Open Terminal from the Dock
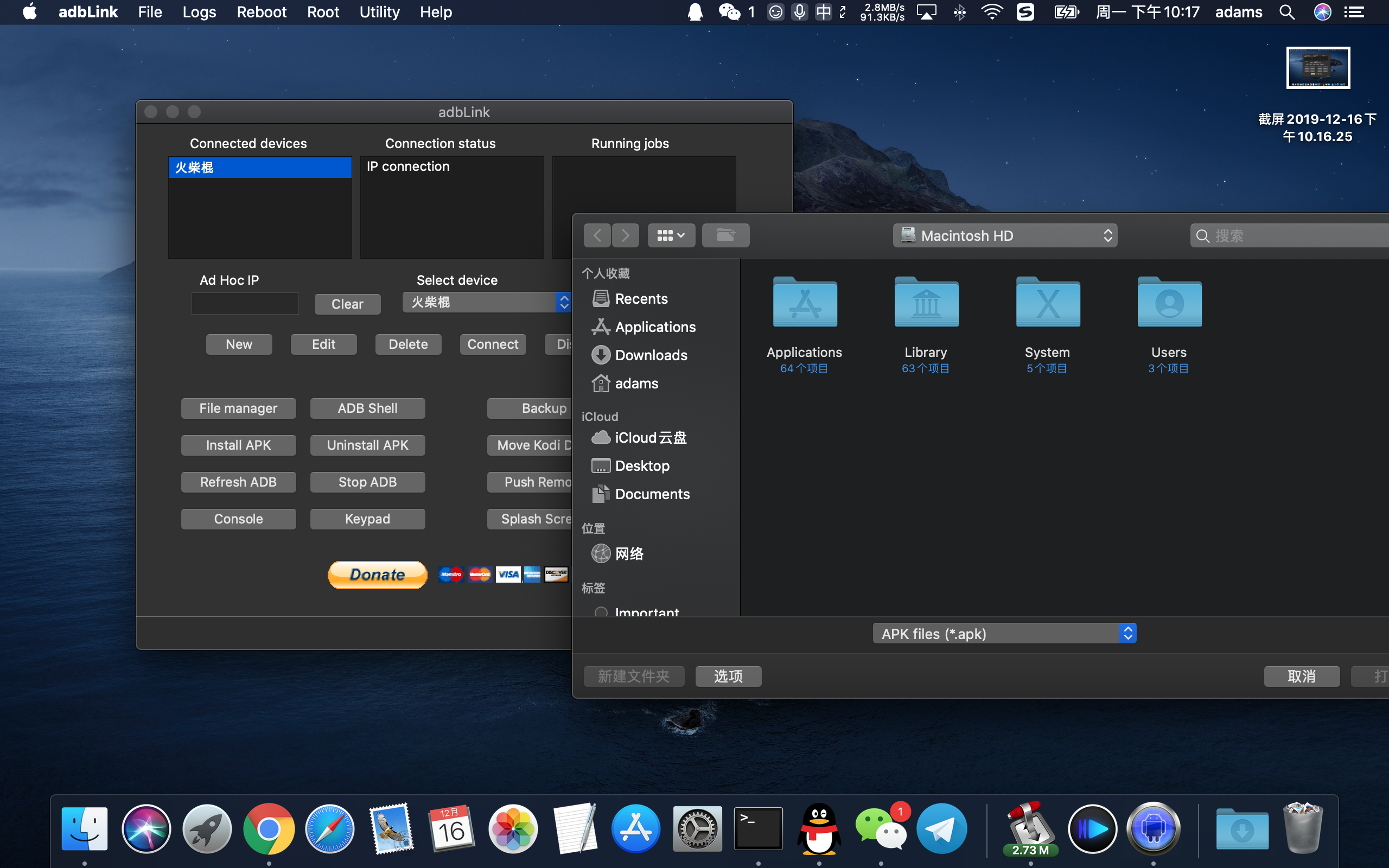The height and width of the screenshot is (868, 1389). [x=758, y=829]
